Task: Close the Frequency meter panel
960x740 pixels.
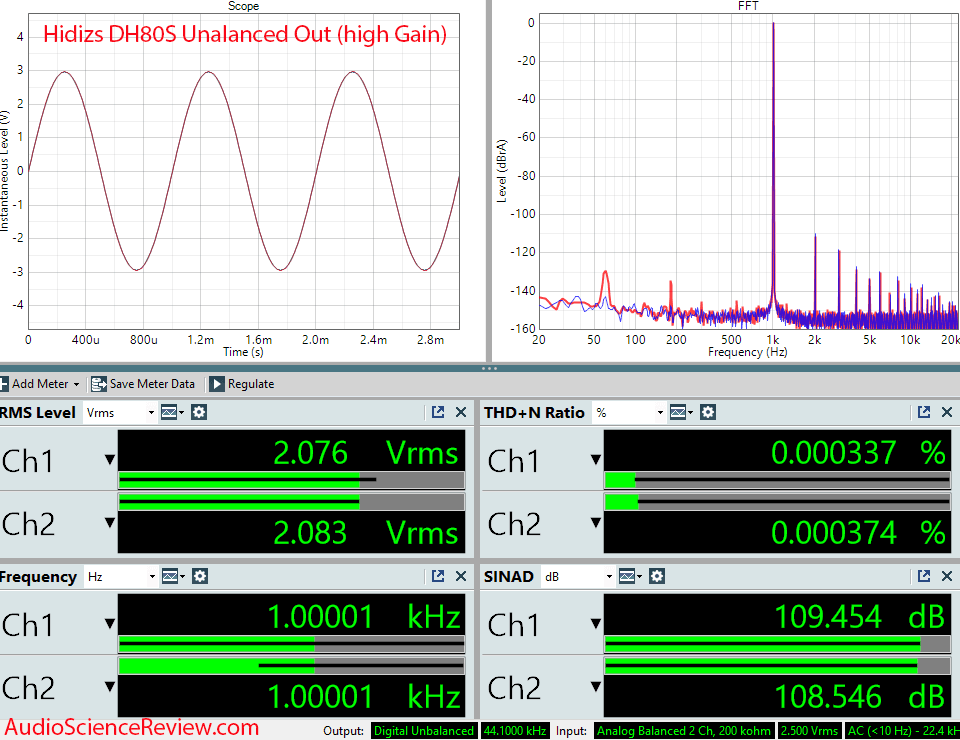Action: coord(461,577)
